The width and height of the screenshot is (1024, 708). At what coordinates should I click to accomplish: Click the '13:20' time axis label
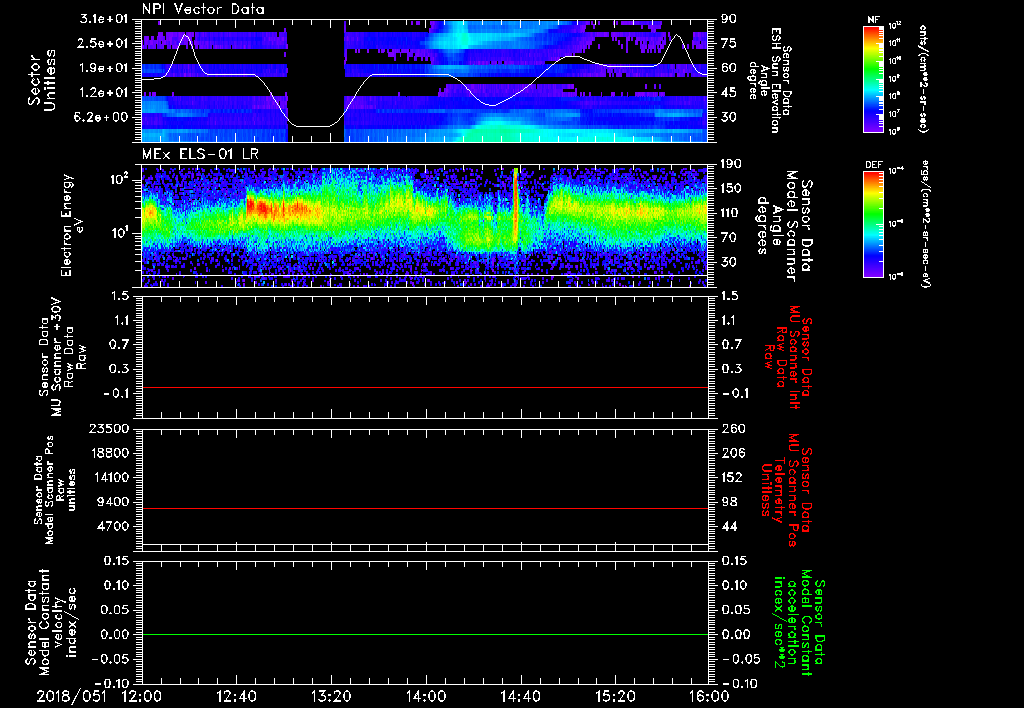(x=331, y=697)
